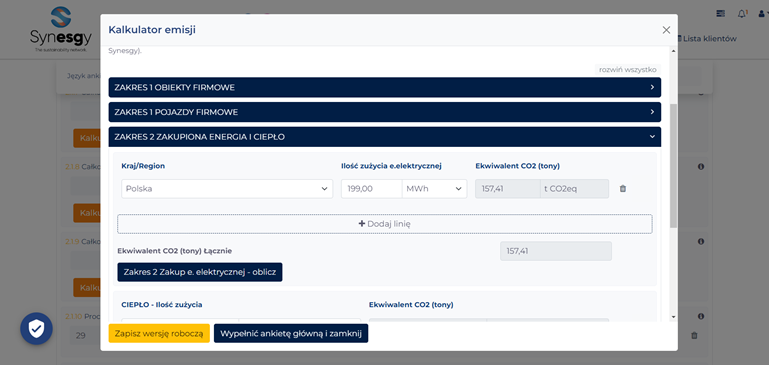
Task: Click 'CIEPŁO - Ilość zużycia' label
Action: pos(161,305)
